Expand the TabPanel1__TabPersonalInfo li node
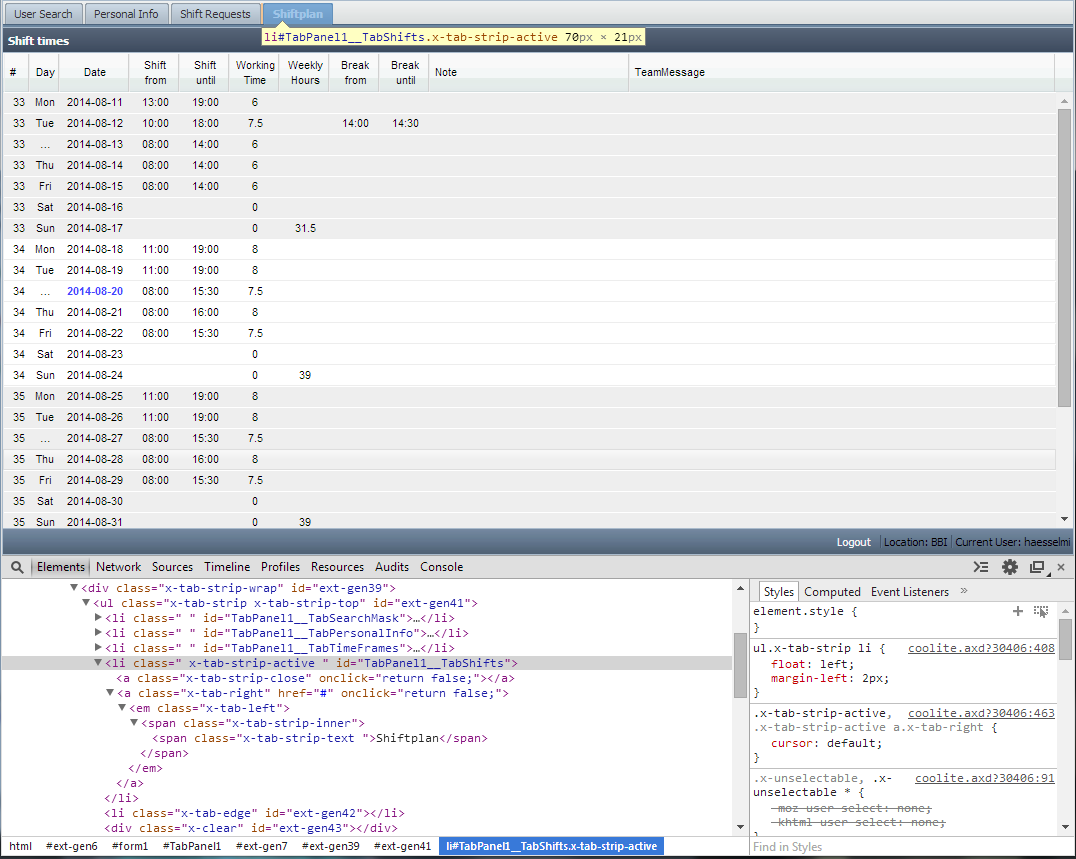The image size is (1076, 859). click(98, 633)
